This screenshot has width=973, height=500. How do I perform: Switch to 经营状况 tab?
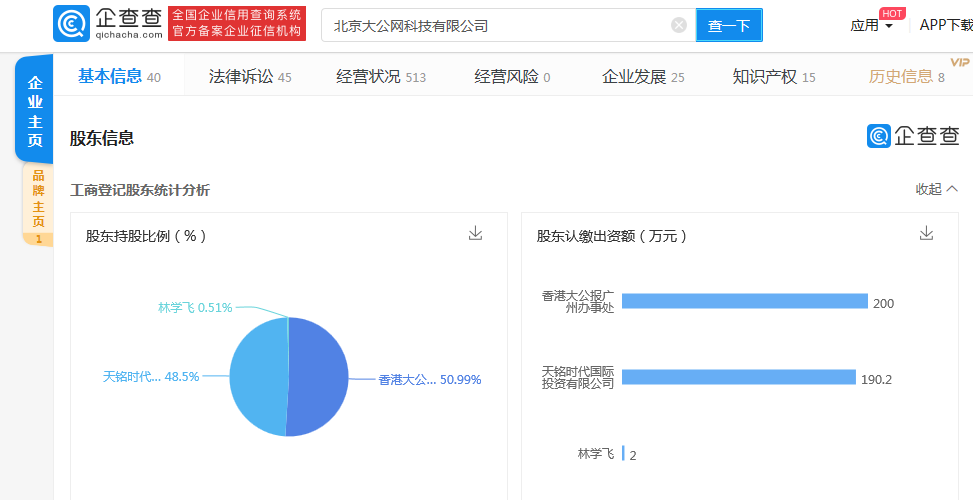pyautogui.click(x=381, y=77)
